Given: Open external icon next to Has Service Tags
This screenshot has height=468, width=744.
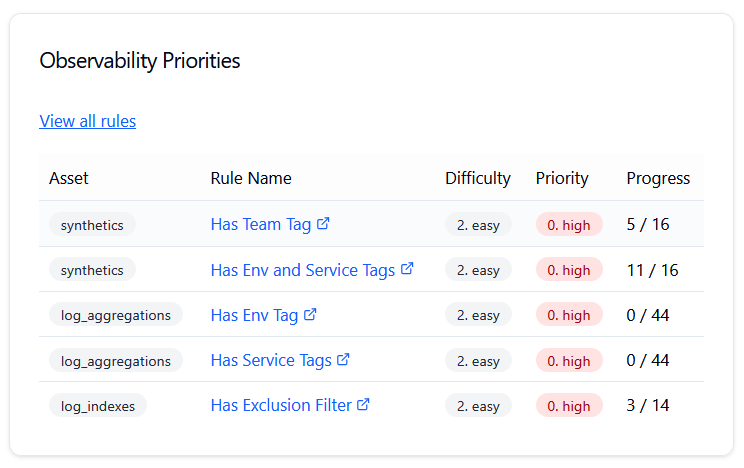Looking at the screenshot, I should pyautogui.click(x=343, y=359).
